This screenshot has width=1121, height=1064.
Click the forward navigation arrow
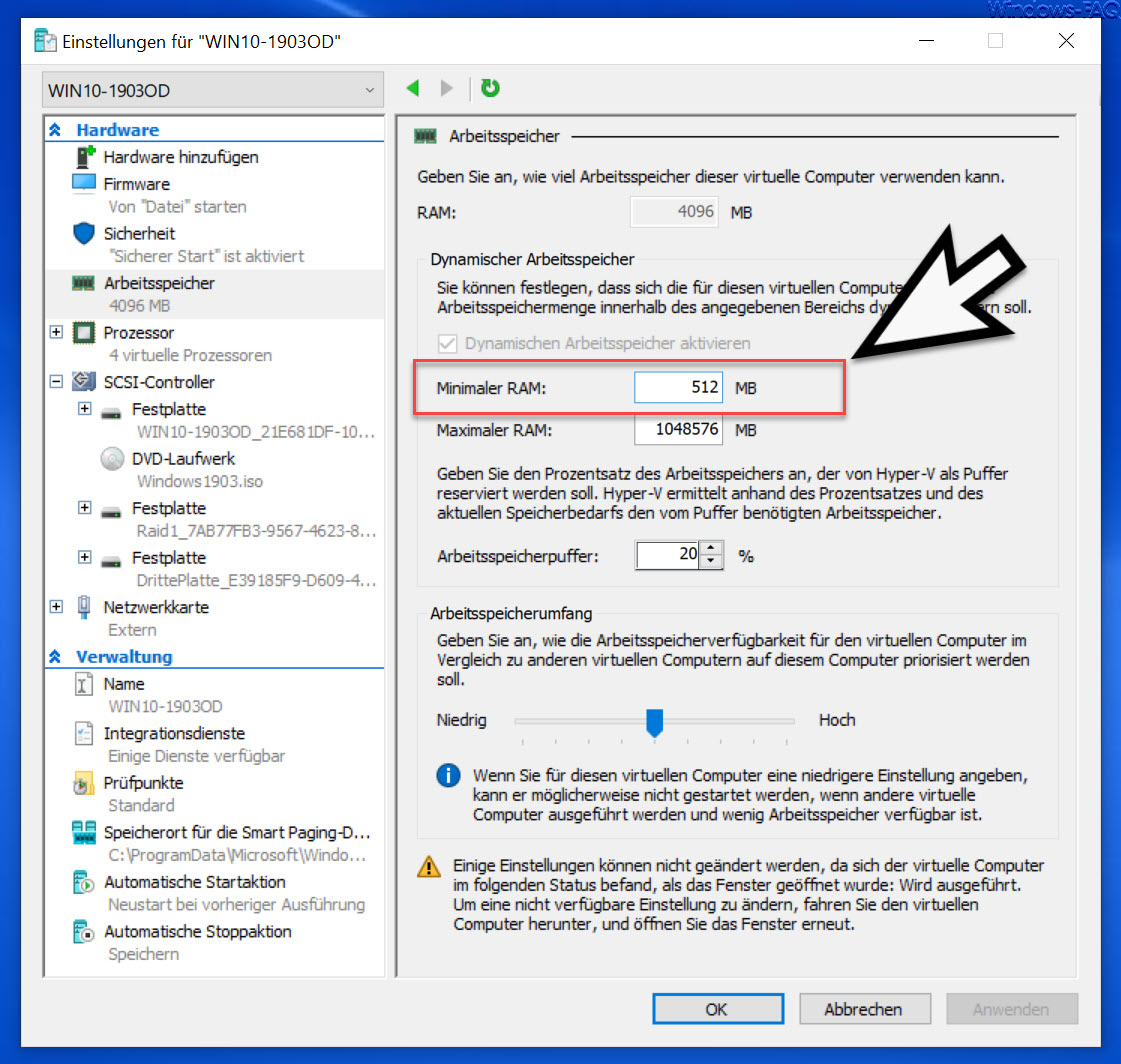(x=447, y=88)
